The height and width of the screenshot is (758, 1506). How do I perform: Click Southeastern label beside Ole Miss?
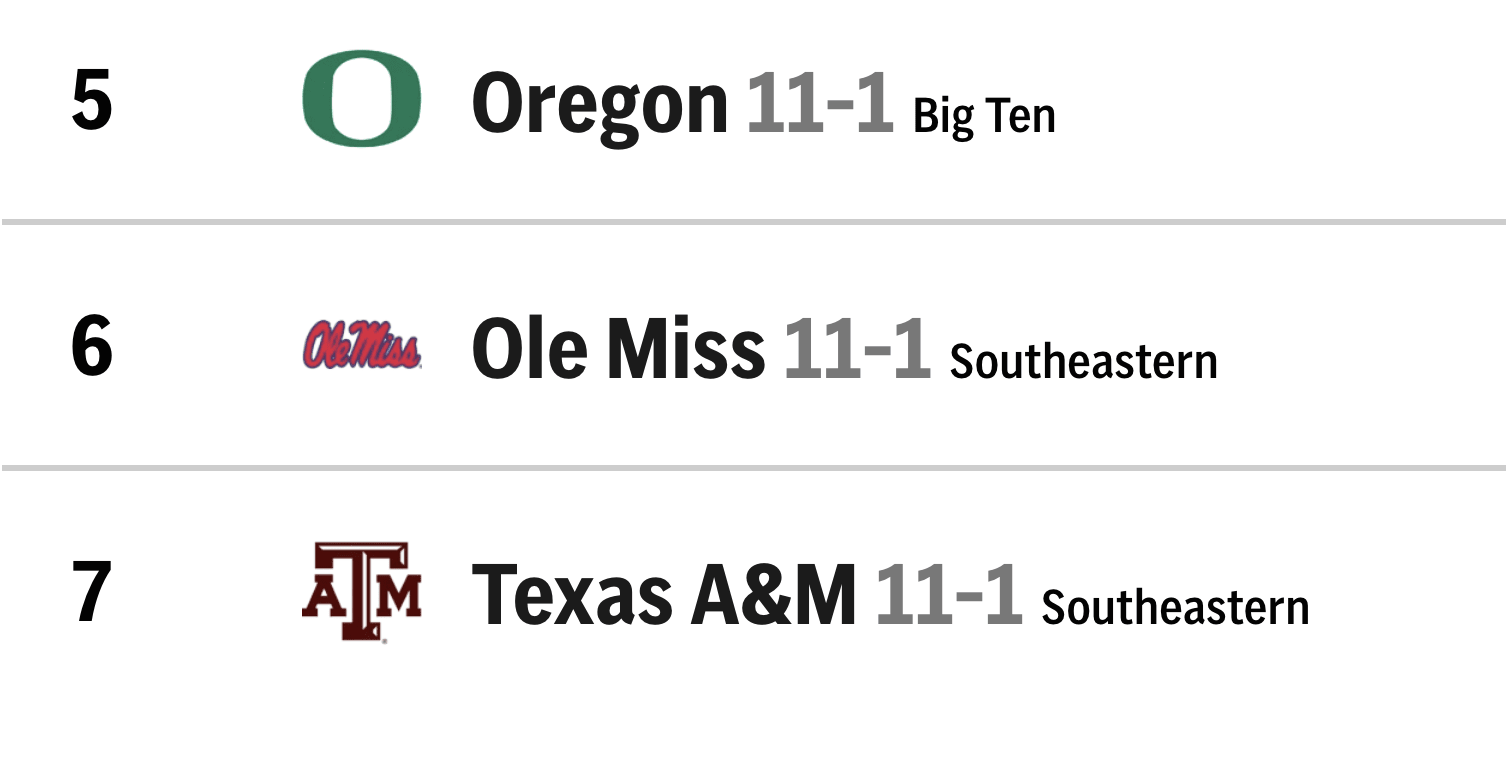click(x=1083, y=361)
